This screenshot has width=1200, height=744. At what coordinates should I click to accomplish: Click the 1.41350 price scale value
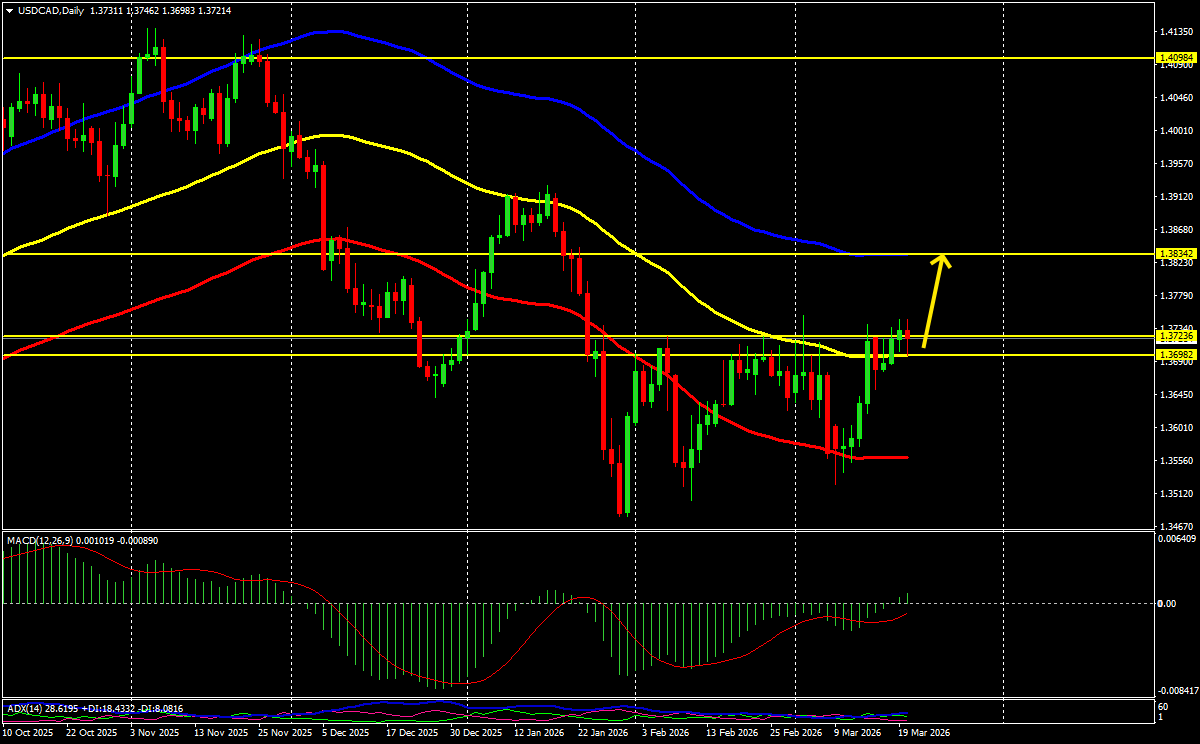[x=1176, y=31]
